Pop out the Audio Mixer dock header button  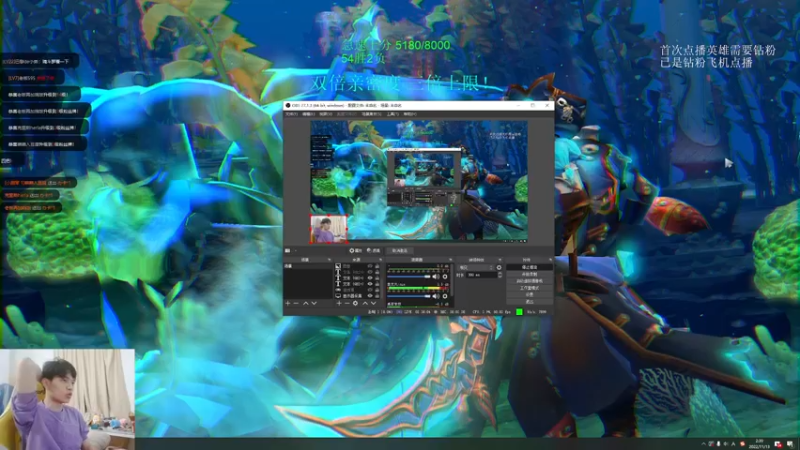451,260
